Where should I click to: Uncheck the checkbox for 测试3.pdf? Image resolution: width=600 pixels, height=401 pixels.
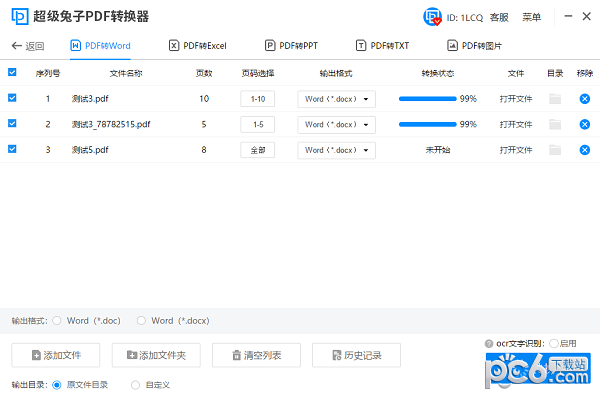[x=12, y=98]
